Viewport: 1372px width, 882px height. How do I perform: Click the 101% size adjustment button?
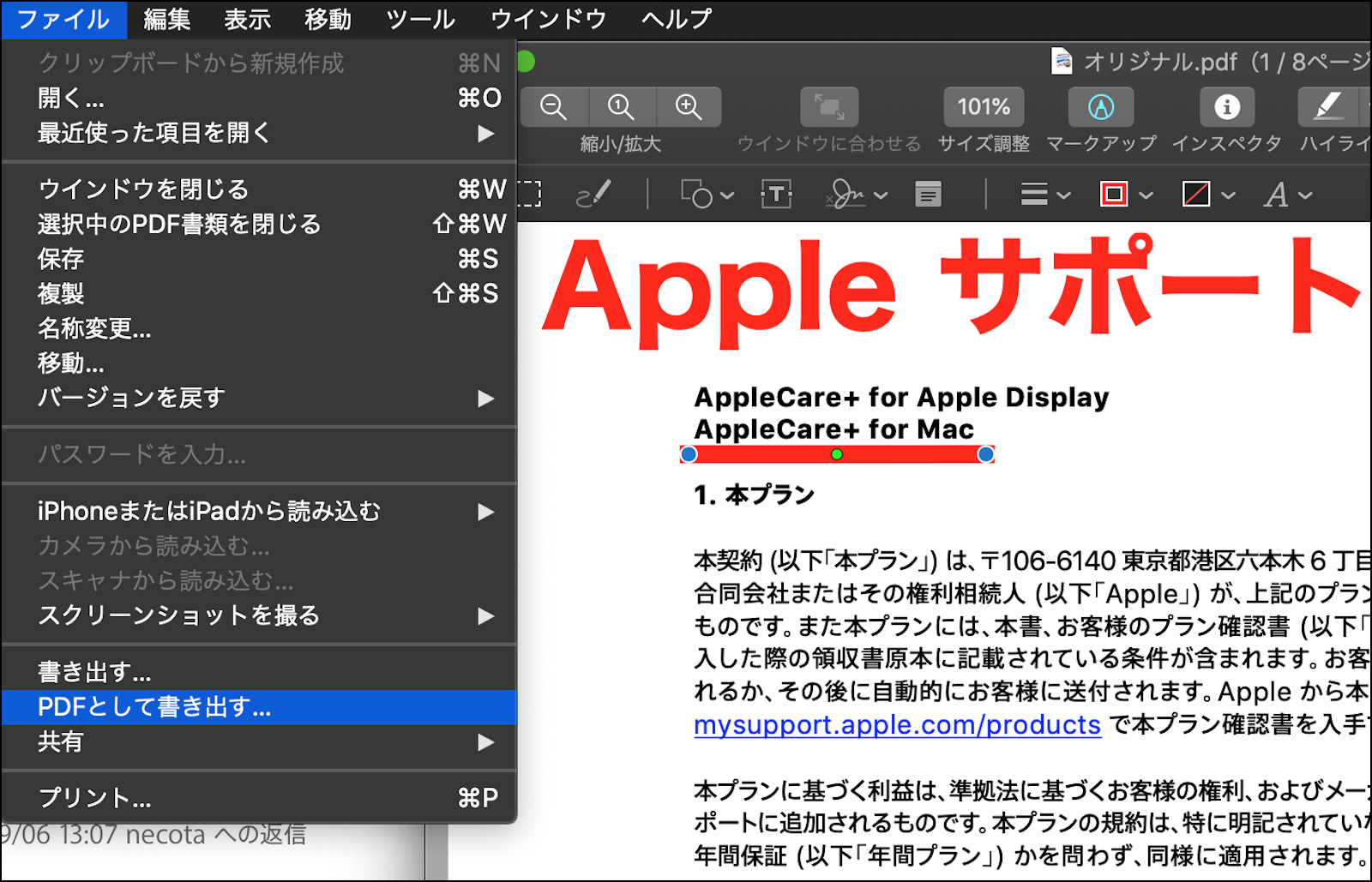tap(984, 107)
